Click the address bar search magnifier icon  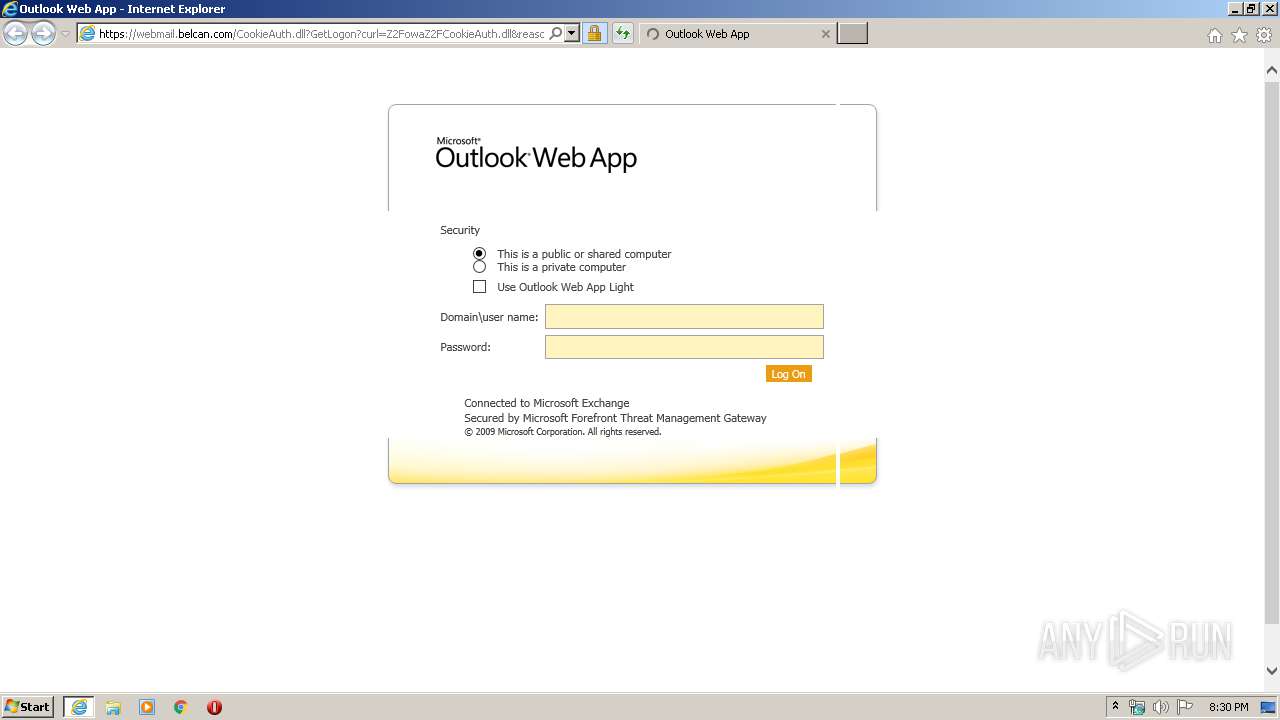pyautogui.click(x=556, y=33)
